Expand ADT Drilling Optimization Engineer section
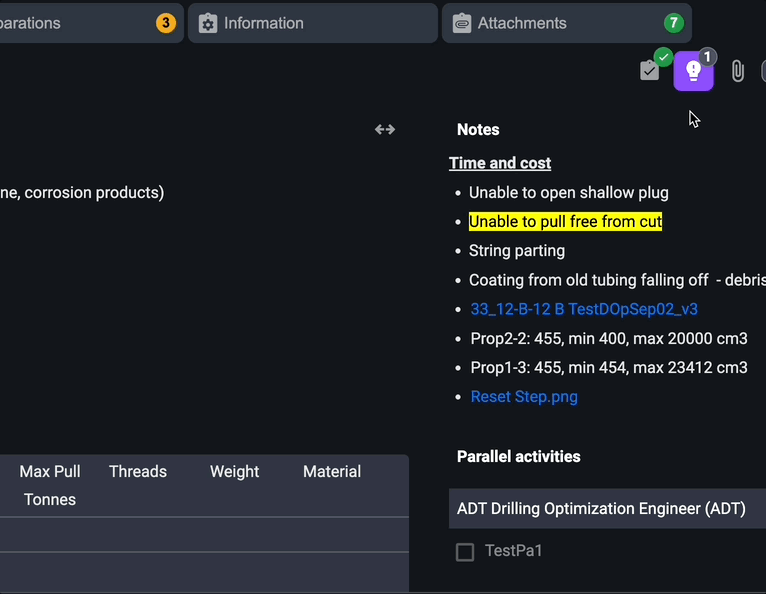The width and height of the screenshot is (766, 594). 601,508
